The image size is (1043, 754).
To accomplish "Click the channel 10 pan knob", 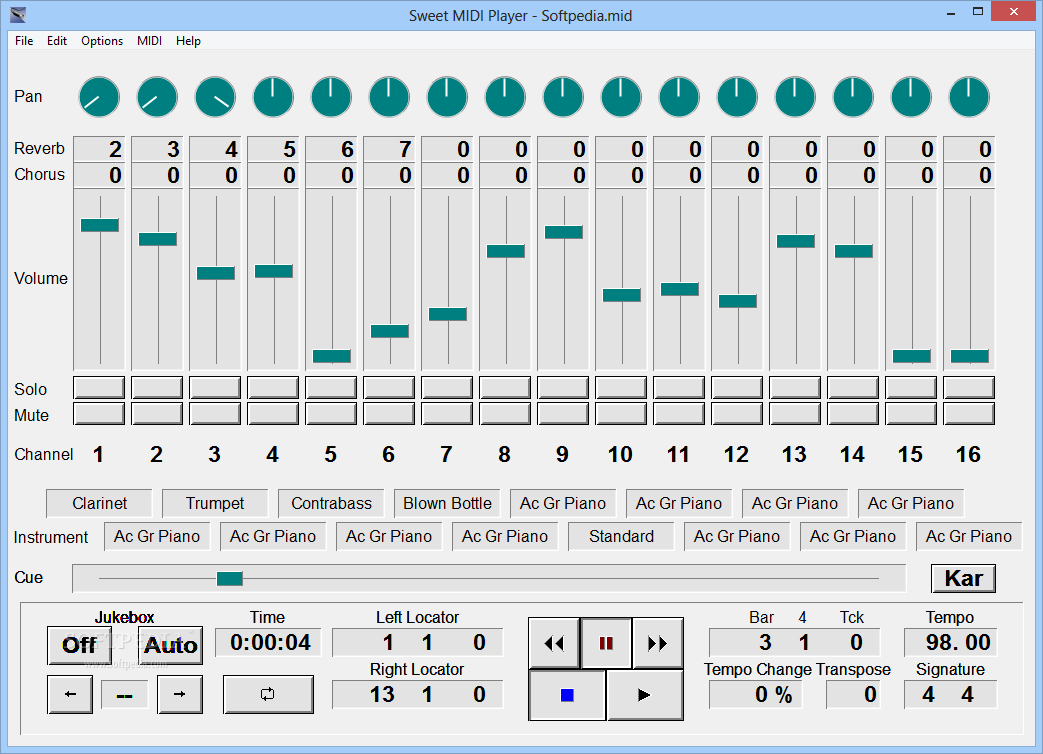I will click(x=621, y=97).
